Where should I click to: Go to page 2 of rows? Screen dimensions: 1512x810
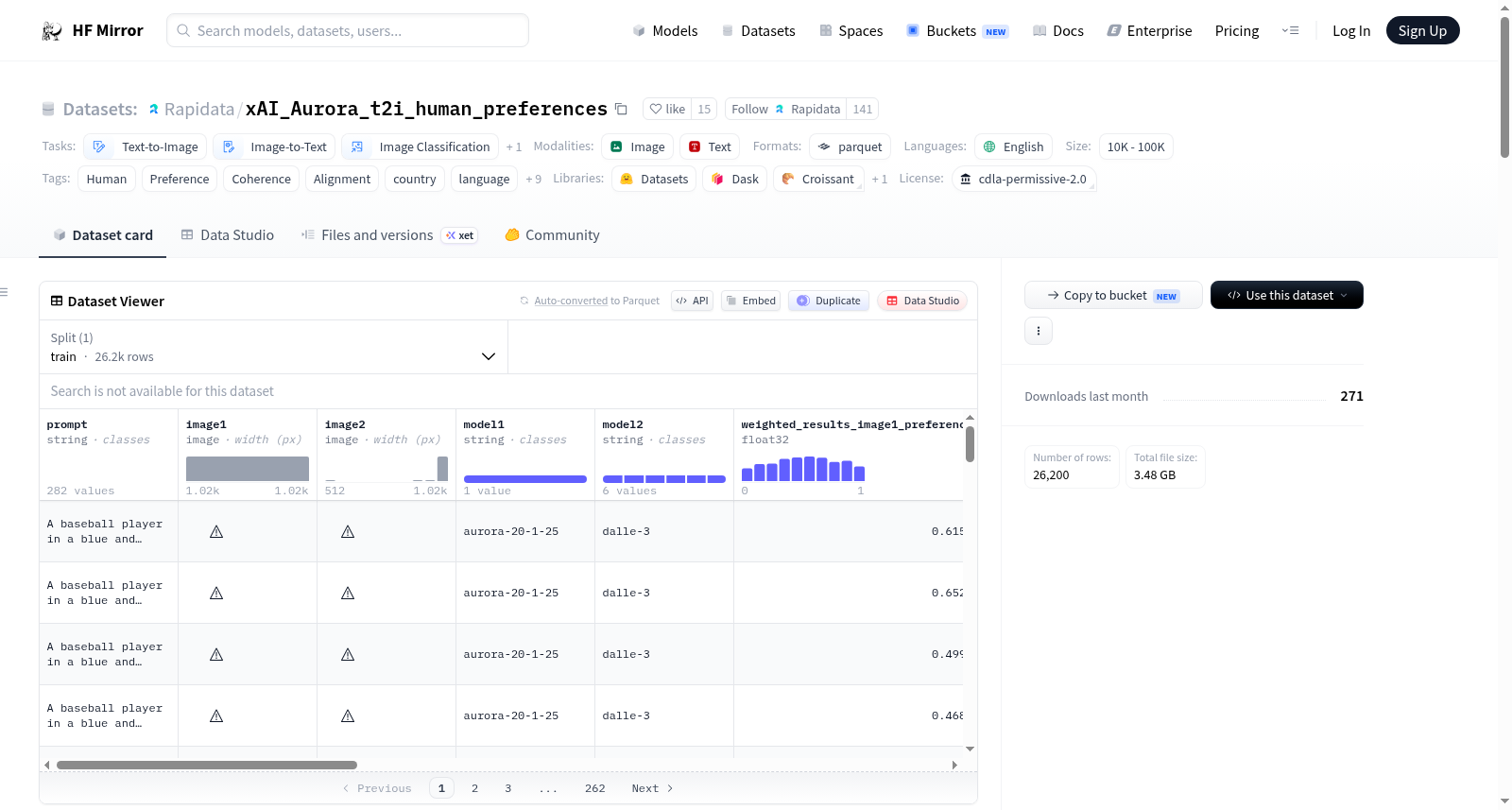point(474,788)
